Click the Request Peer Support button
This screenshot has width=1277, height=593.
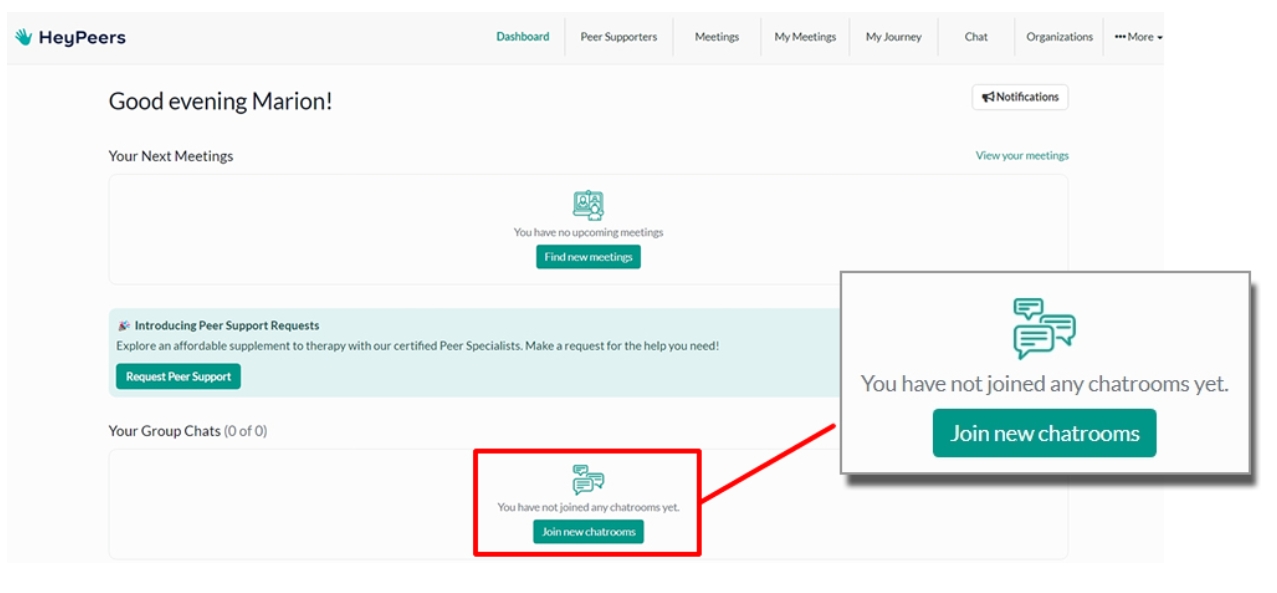pyautogui.click(x=178, y=377)
